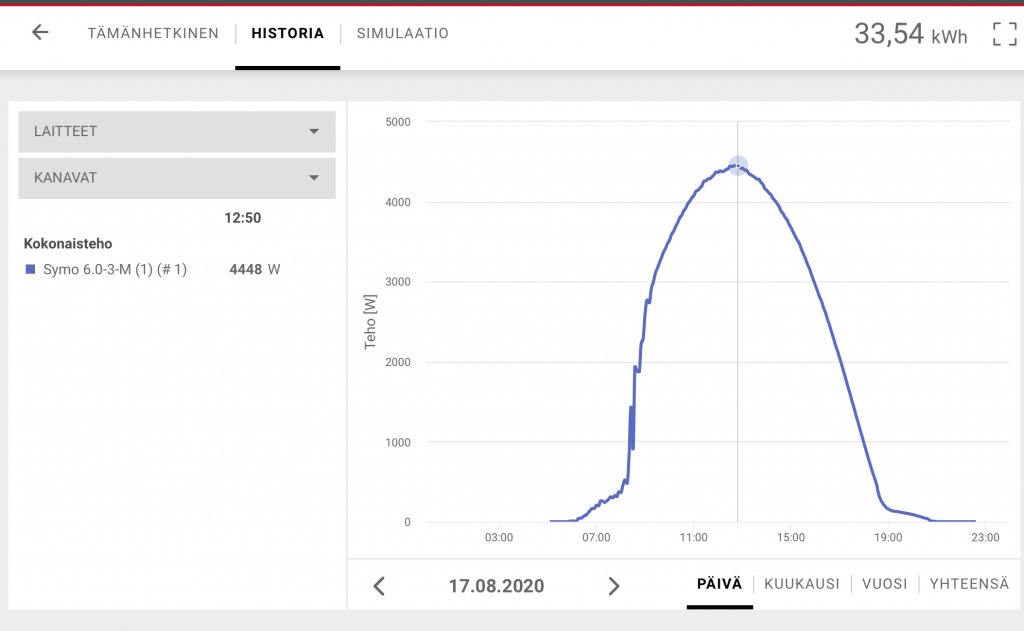Toggle the Symo 6.0-3-M channel entry
1024x631 pixels.
[115, 269]
